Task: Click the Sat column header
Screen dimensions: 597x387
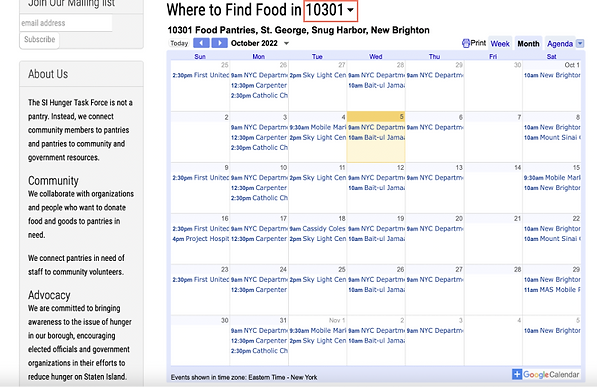Action: [551, 57]
